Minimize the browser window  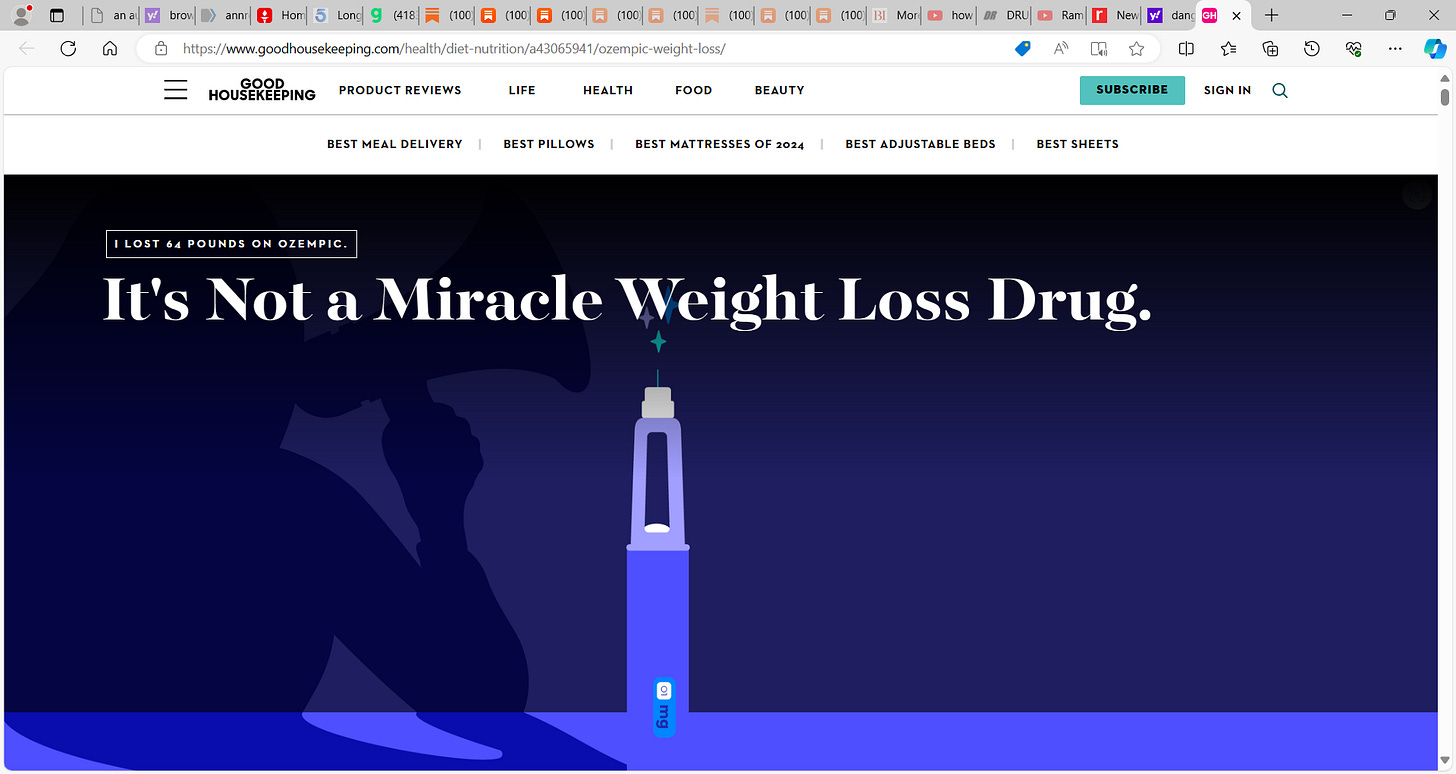click(1347, 15)
